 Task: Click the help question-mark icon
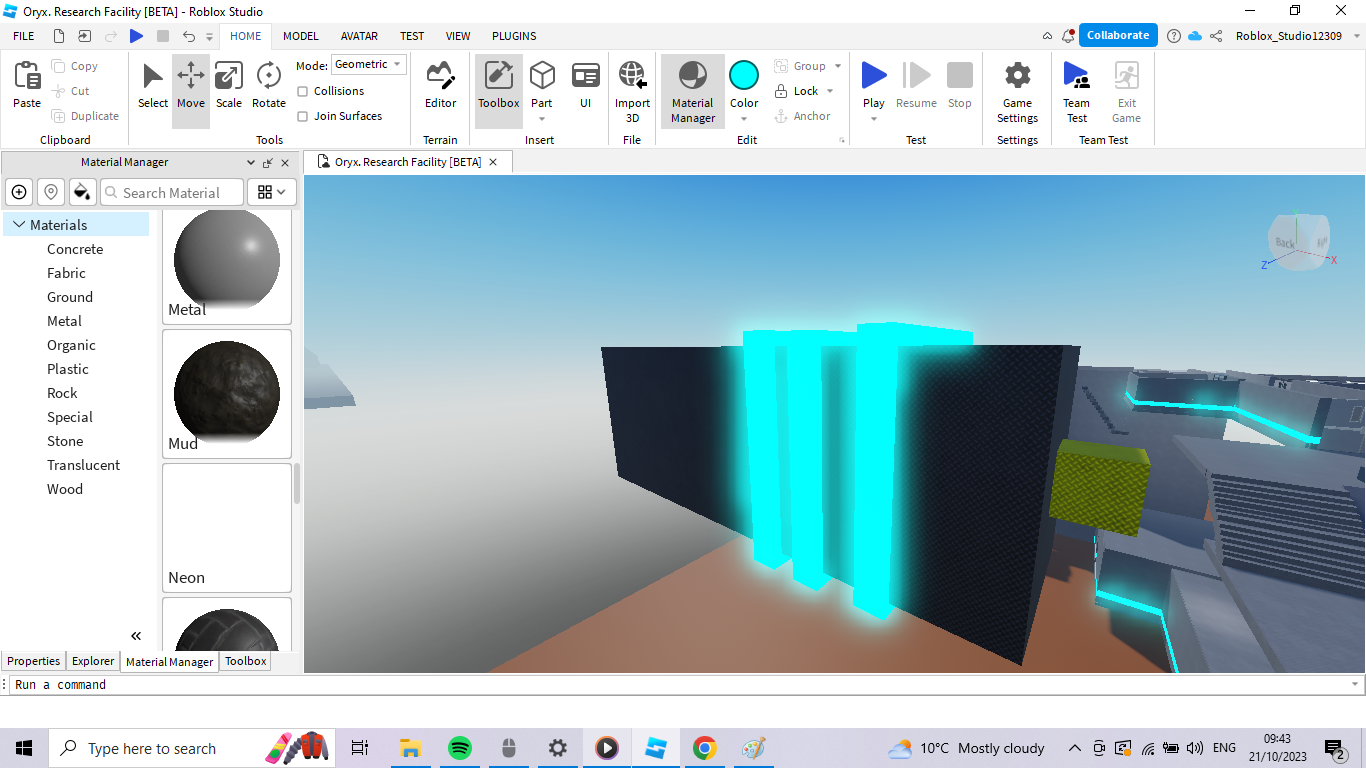(x=1174, y=36)
